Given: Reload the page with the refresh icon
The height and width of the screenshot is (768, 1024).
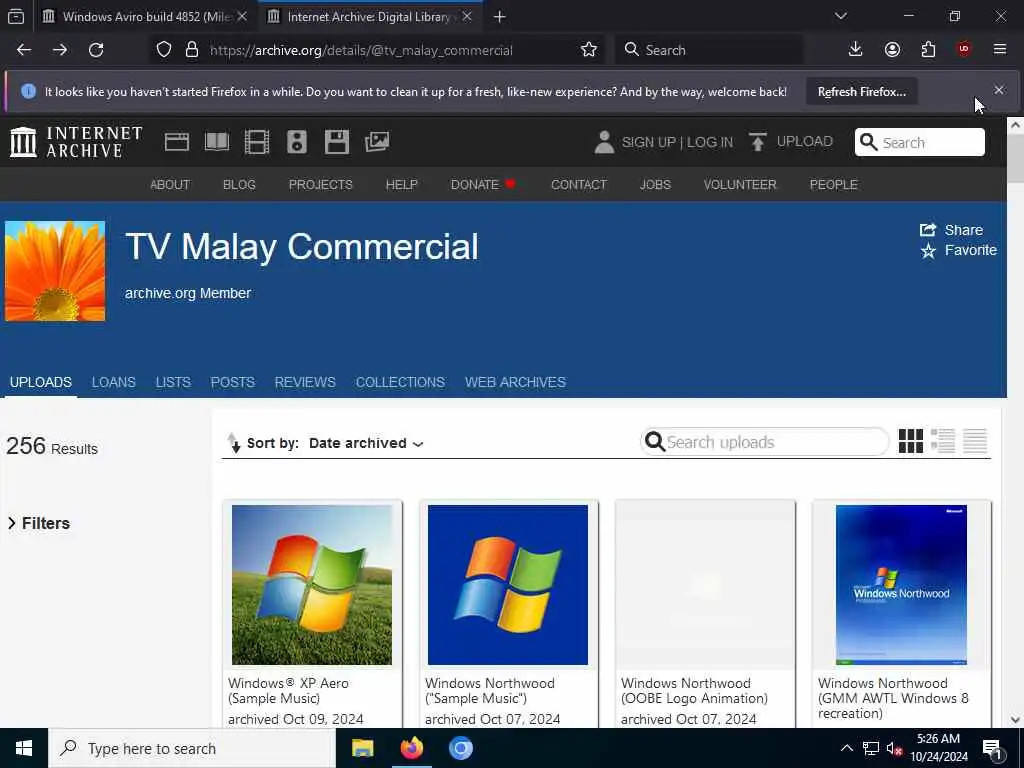Looking at the screenshot, I should pyautogui.click(x=96, y=50).
